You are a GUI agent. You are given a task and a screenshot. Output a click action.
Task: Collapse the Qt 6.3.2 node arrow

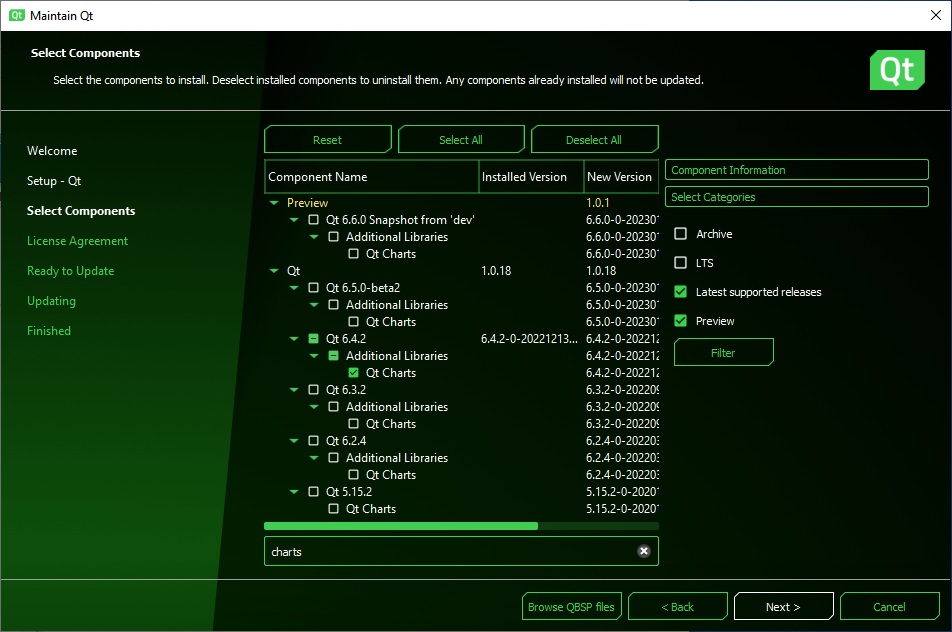[294, 389]
